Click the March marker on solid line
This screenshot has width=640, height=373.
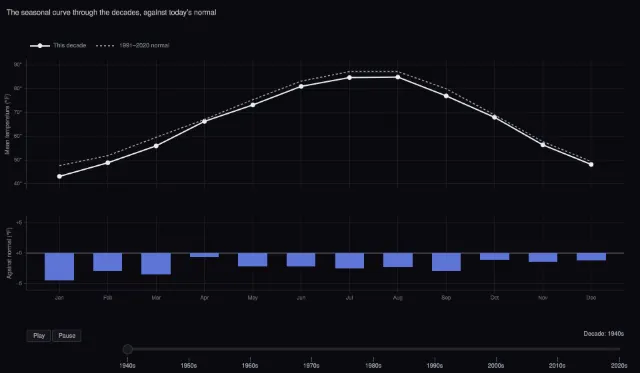pos(156,146)
